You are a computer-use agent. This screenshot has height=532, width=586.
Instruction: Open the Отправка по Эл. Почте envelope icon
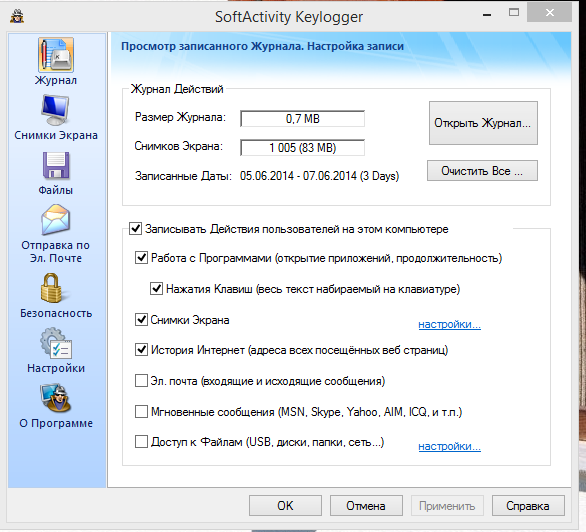[55, 219]
